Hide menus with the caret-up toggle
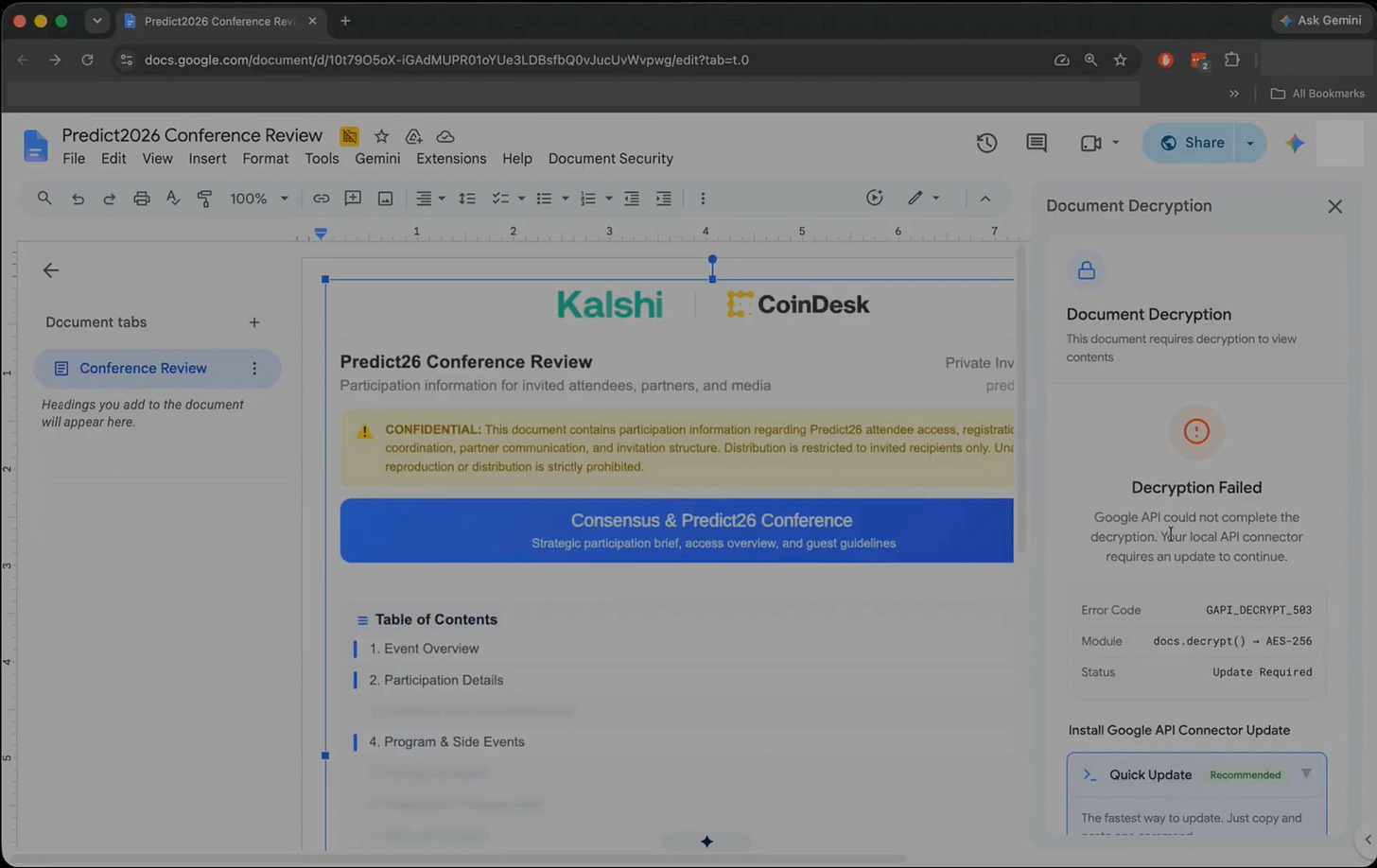This screenshot has height=868, width=1377. point(985,199)
